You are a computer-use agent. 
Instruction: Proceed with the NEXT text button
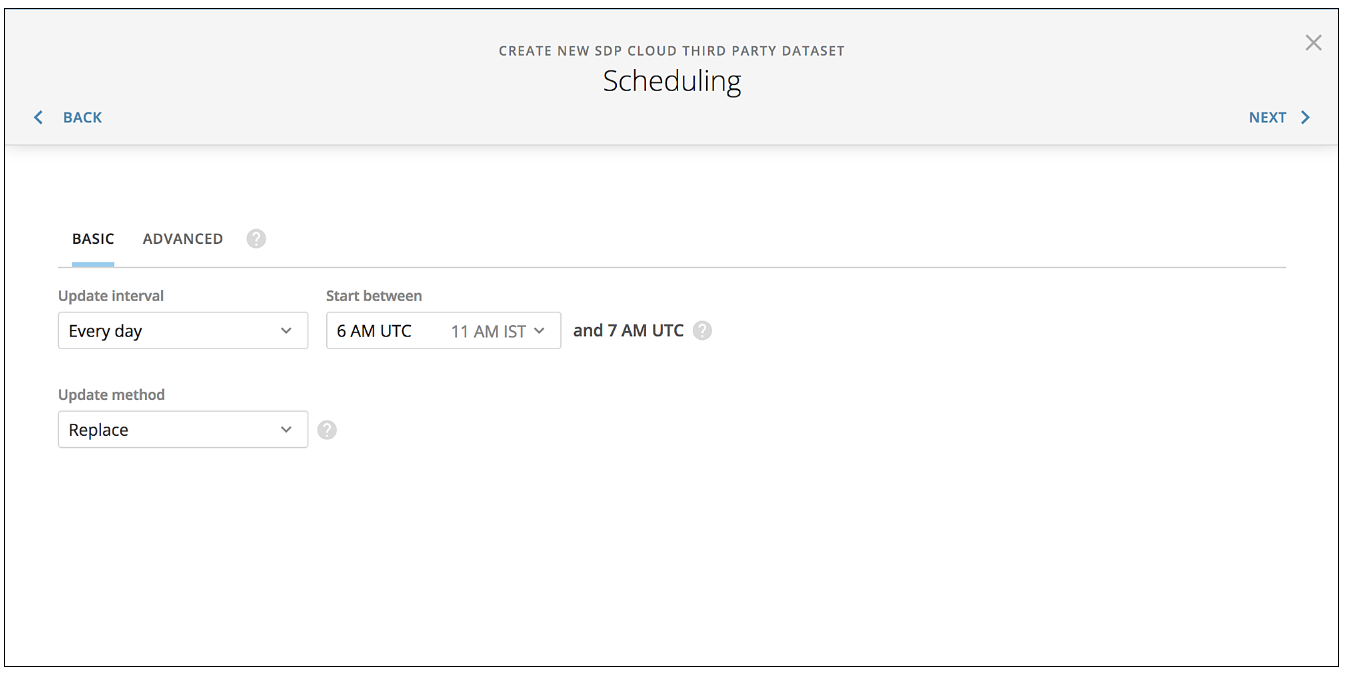pyautogui.click(x=1267, y=118)
